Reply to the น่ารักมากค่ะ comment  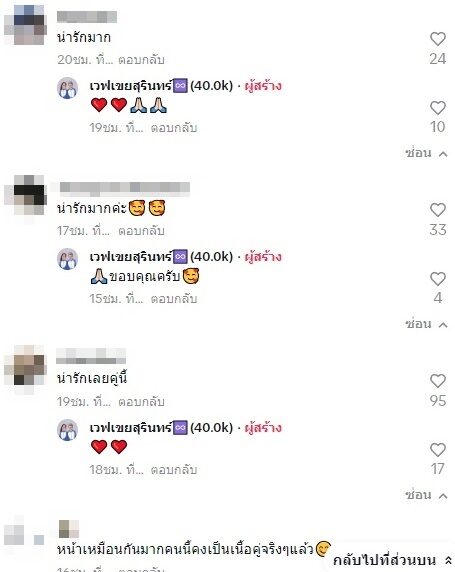click(x=141, y=231)
